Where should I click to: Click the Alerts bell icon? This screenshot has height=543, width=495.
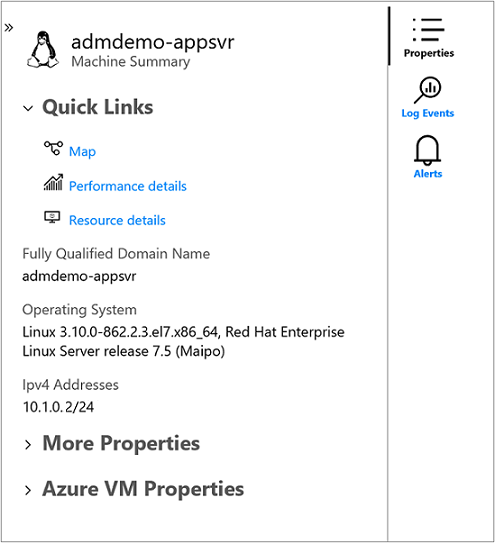[427, 150]
